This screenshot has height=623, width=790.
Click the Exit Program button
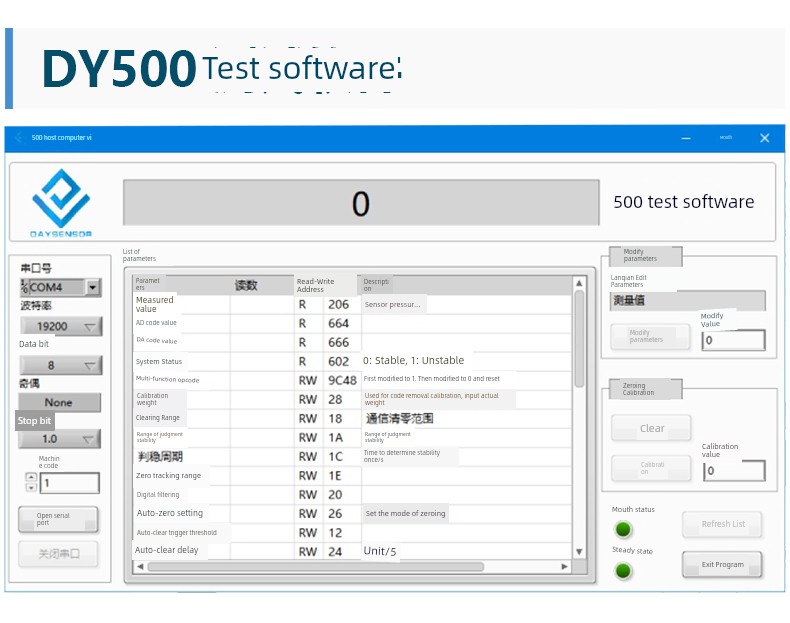pos(722,565)
